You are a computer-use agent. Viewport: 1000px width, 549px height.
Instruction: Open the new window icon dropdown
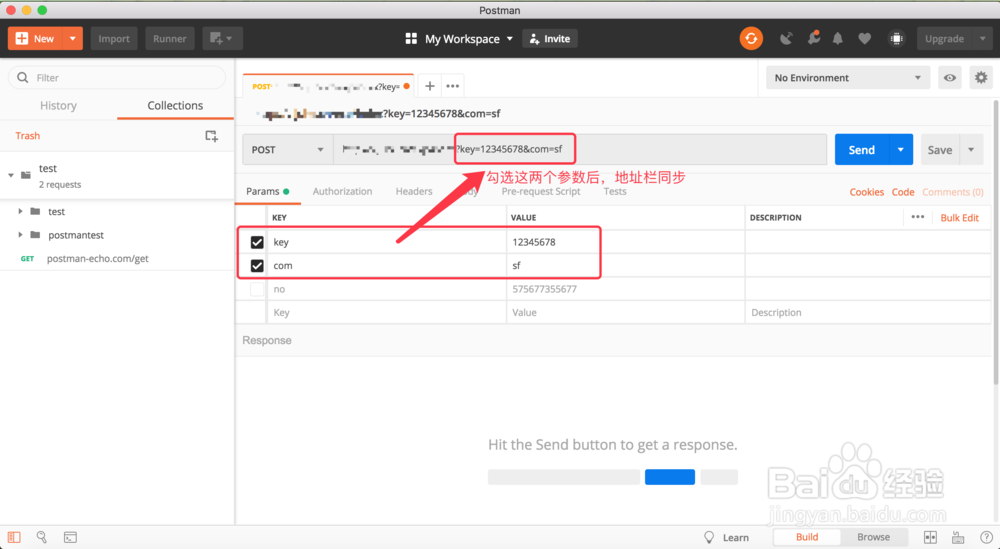point(222,39)
